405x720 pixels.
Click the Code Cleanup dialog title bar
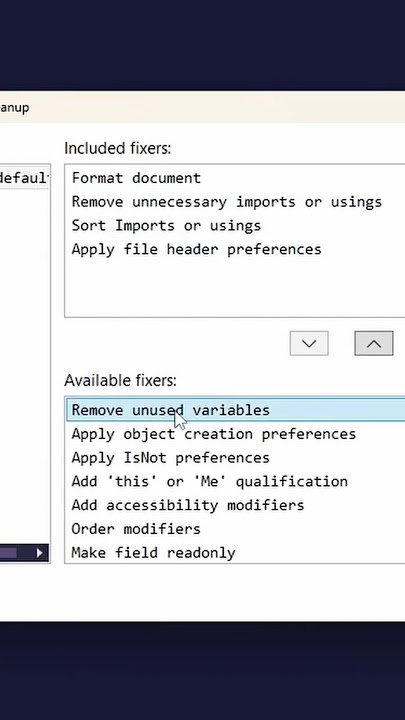coord(202,107)
